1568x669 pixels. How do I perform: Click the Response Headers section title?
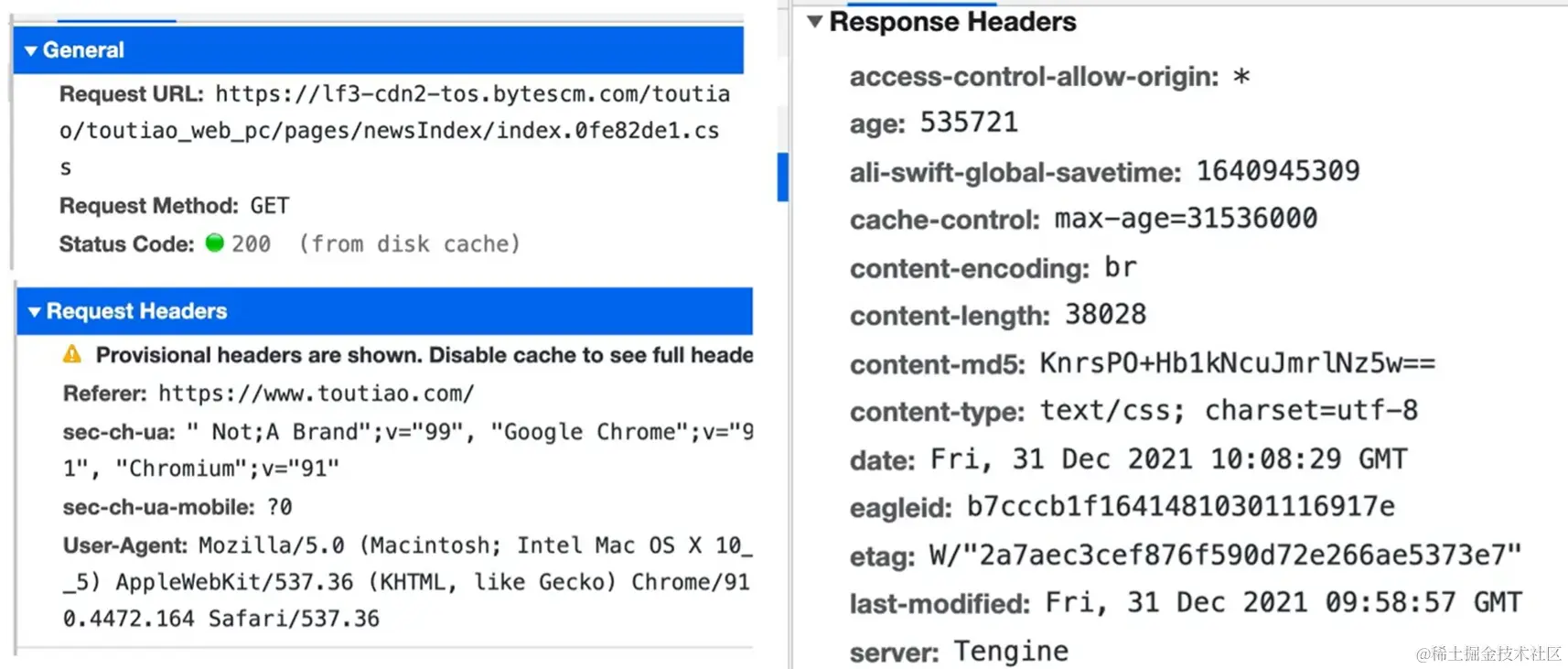pyautogui.click(x=952, y=22)
